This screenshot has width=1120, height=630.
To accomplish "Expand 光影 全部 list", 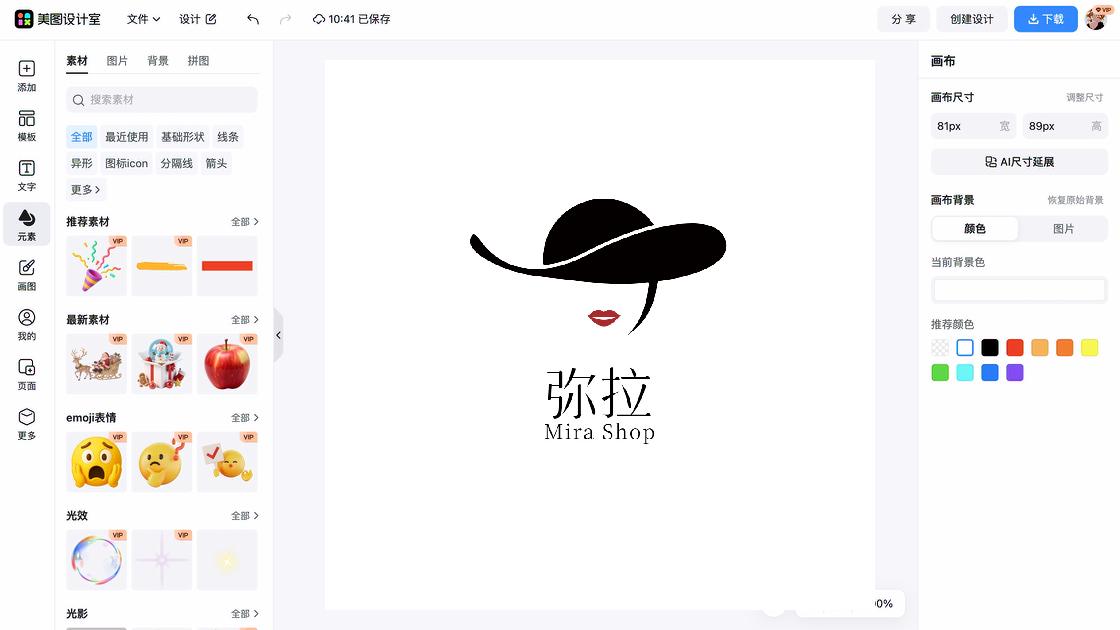I will pyautogui.click(x=244, y=614).
